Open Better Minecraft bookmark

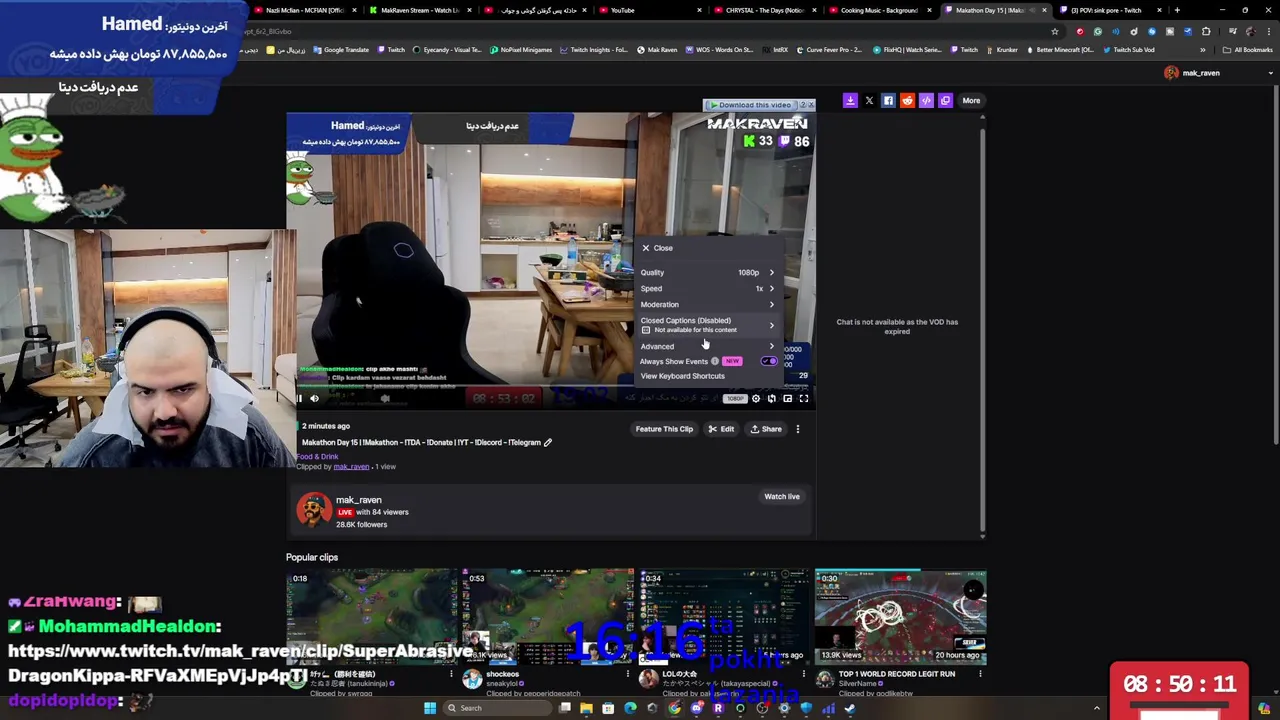click(1059, 50)
